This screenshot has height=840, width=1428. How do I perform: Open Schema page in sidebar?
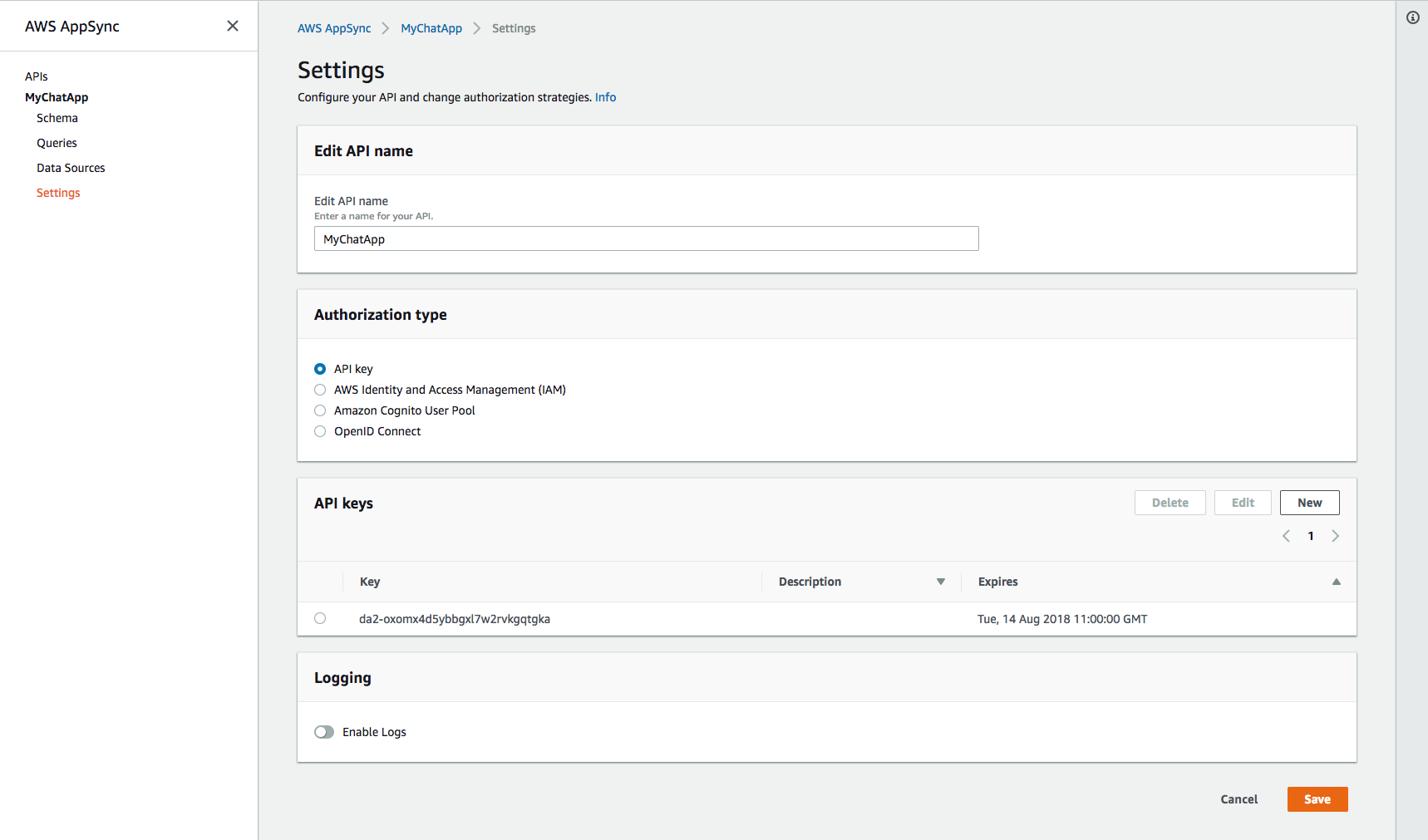pos(57,118)
